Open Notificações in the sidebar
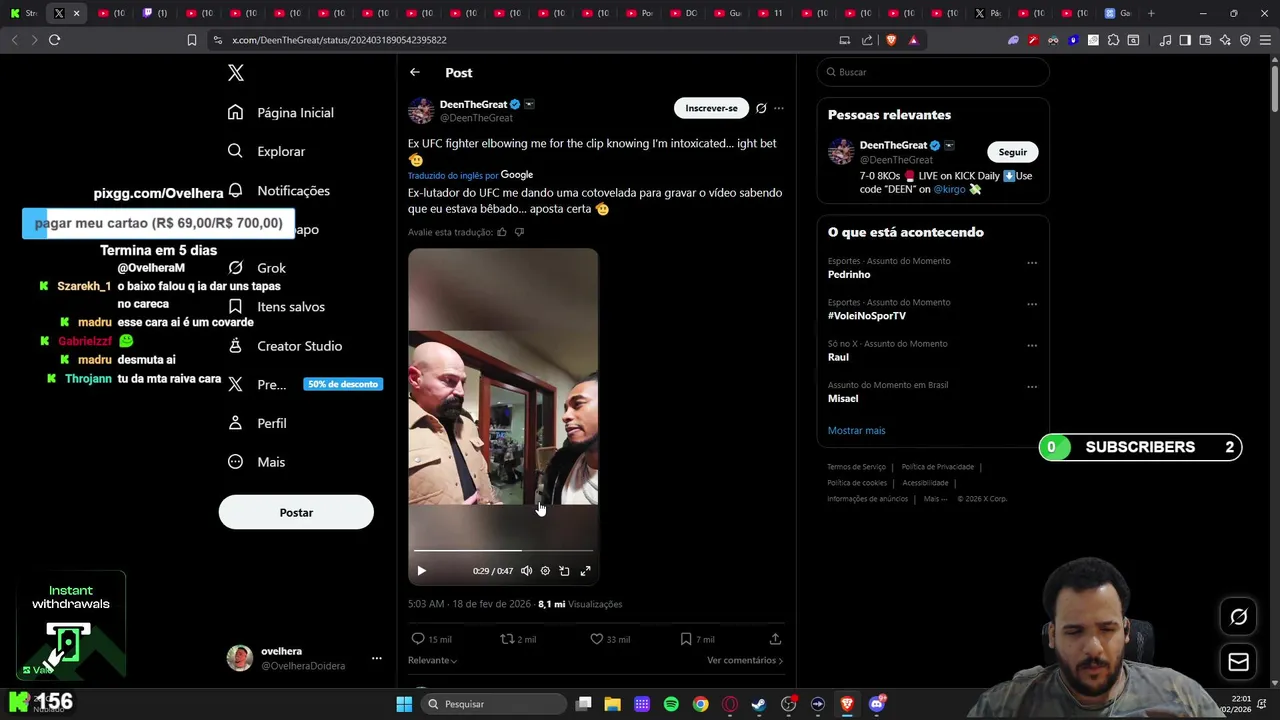The image size is (1280, 720). (x=279, y=190)
